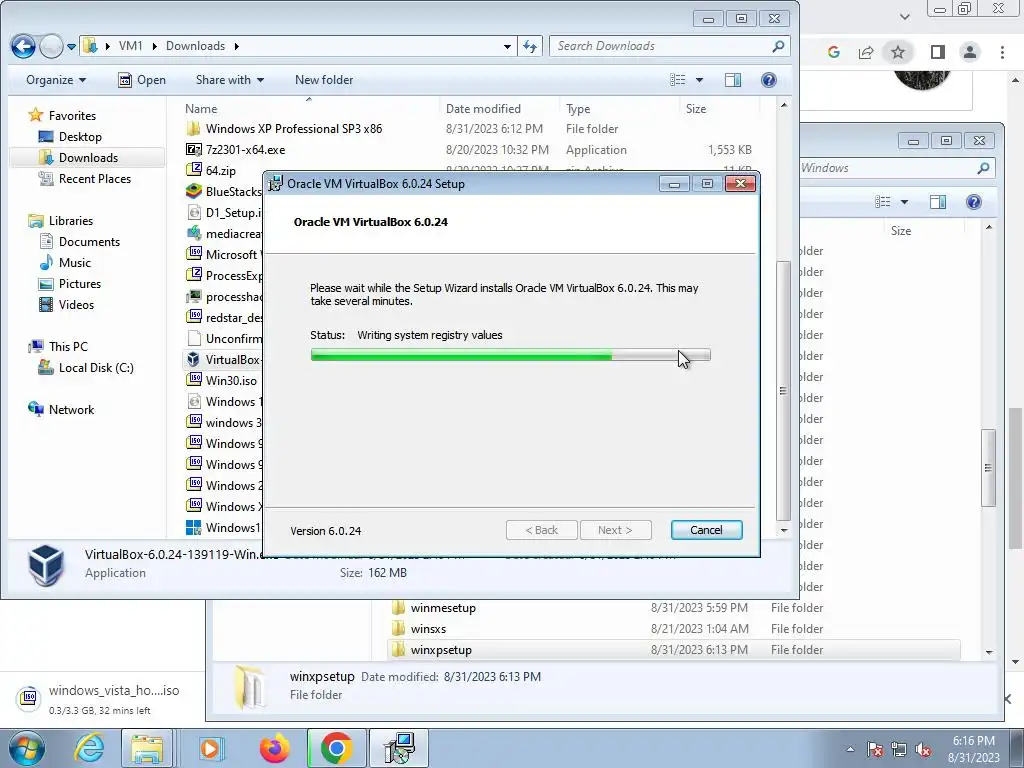This screenshot has width=1024, height=768.
Task: Toggle Chrome side panel icon
Action: (x=938, y=52)
